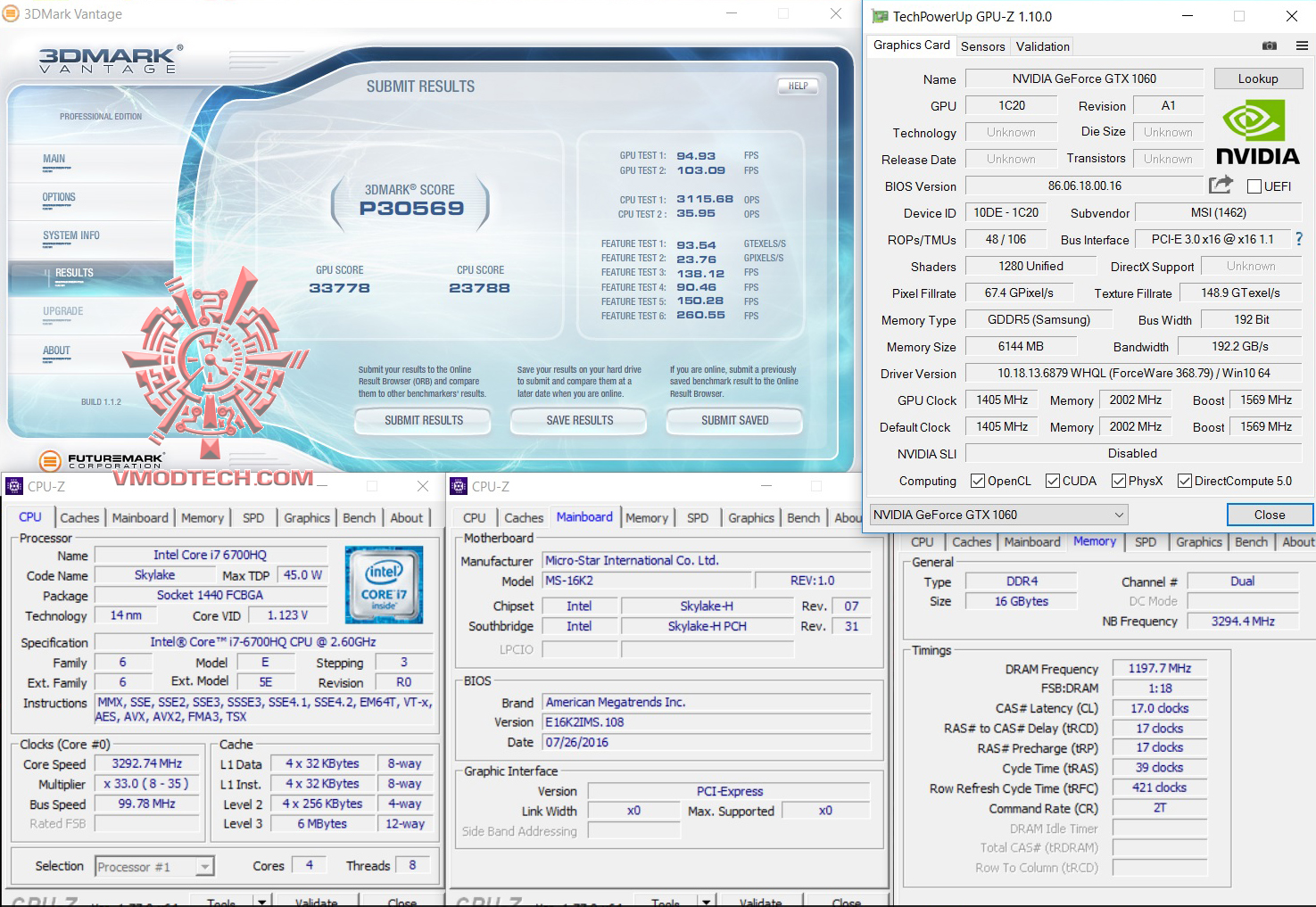The height and width of the screenshot is (907, 1316).
Task: Click the 3DMark Vantage title bar icon
Action: coord(12,13)
